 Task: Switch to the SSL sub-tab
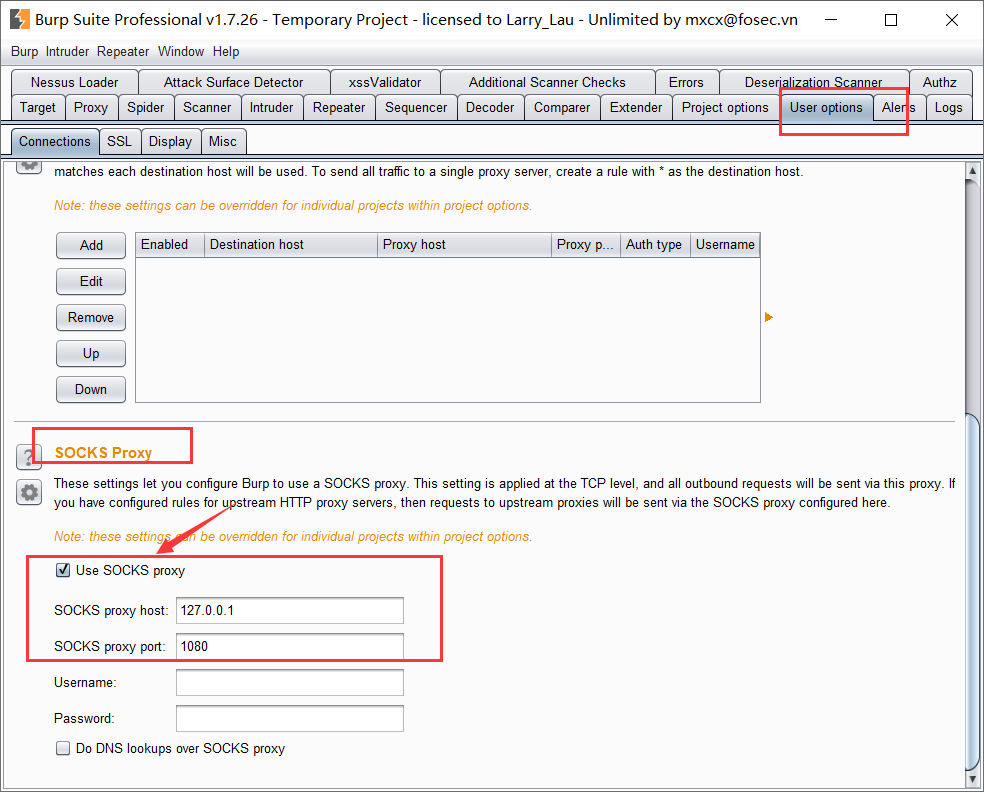[119, 141]
